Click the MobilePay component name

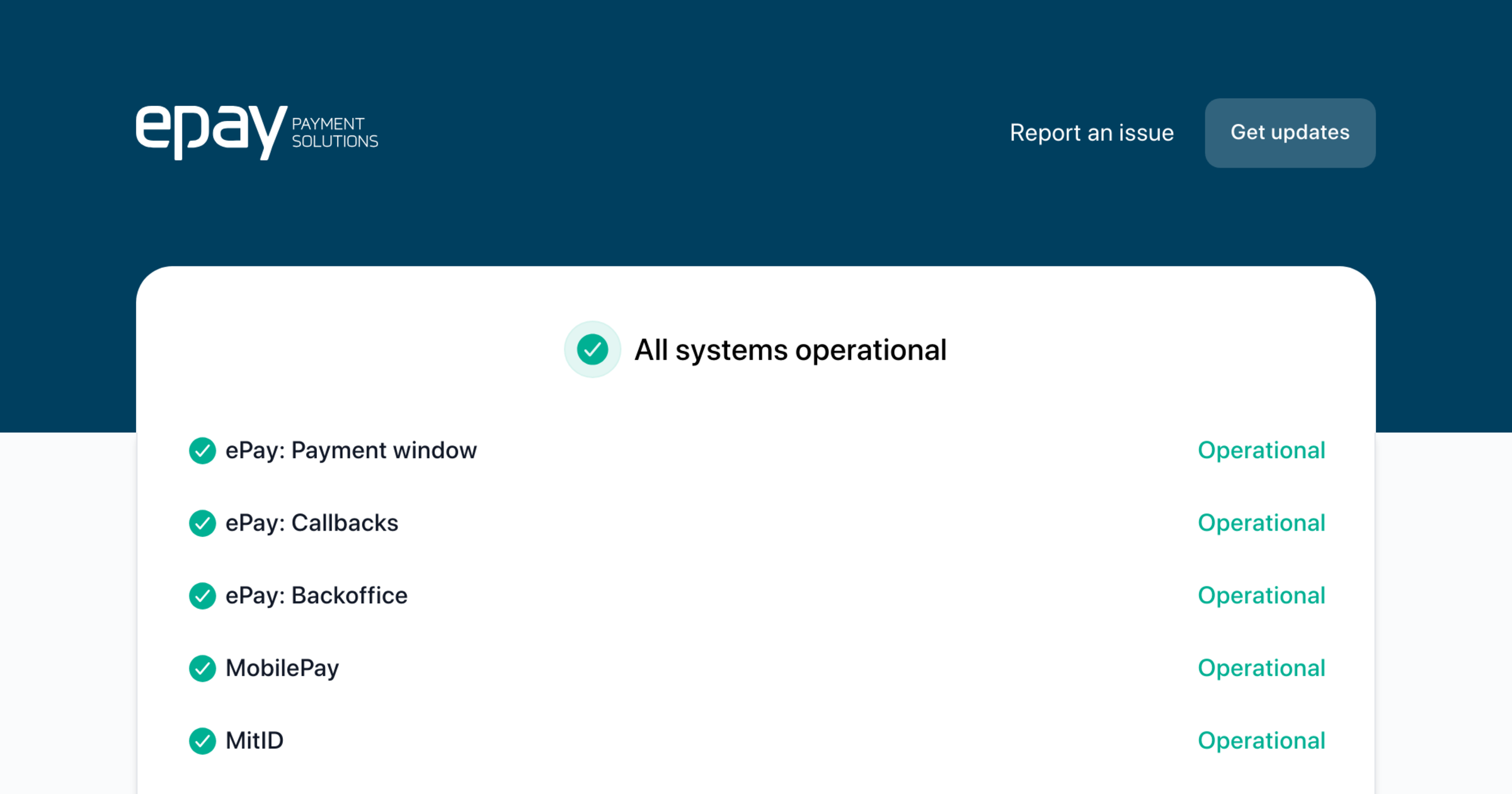pyautogui.click(x=282, y=668)
